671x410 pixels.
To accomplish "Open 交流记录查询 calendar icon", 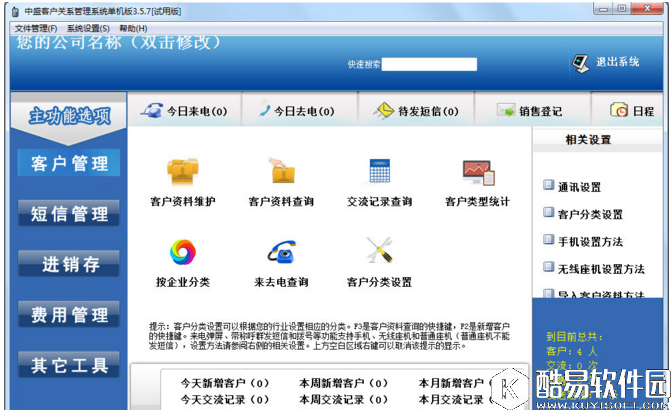I will 380,171.
